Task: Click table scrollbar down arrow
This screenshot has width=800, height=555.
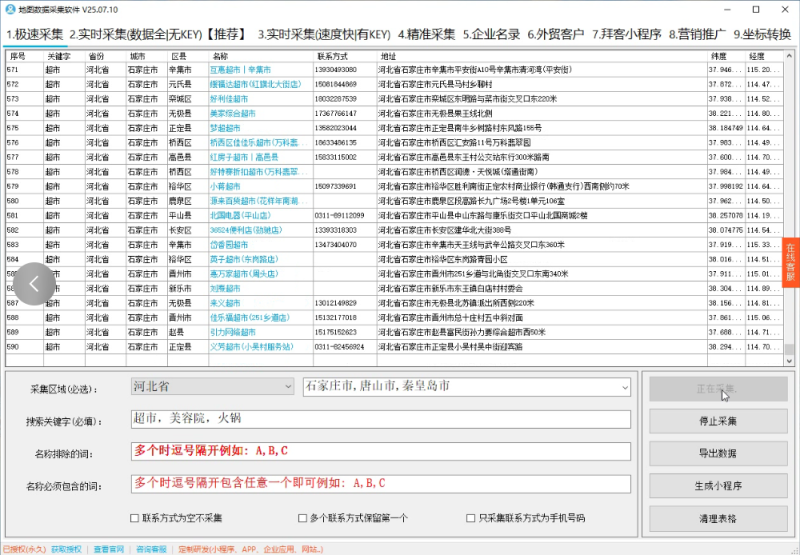Action: pos(789,361)
